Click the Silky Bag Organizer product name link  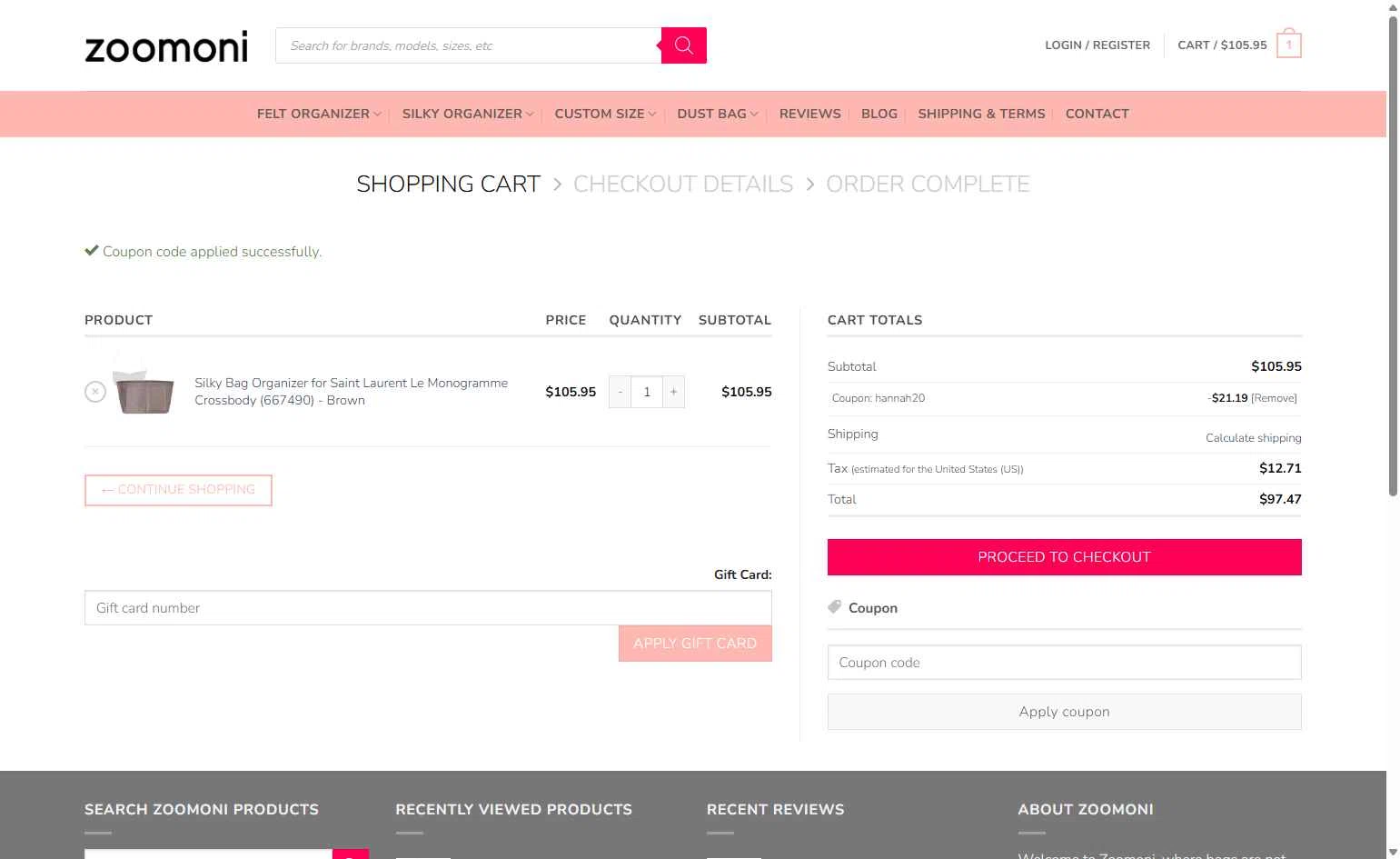pos(351,392)
